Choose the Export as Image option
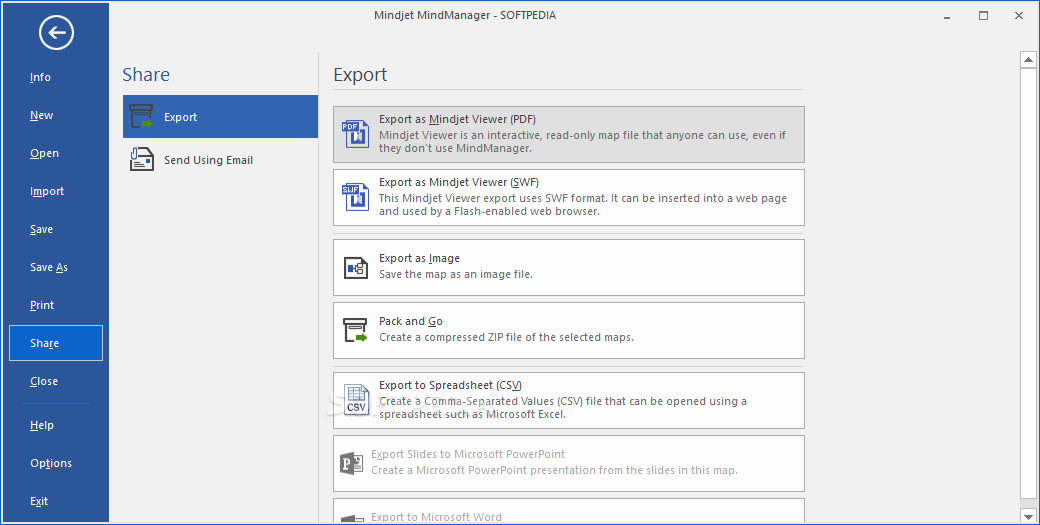Screen dimensions: 1040x525 pyautogui.click(x=568, y=267)
